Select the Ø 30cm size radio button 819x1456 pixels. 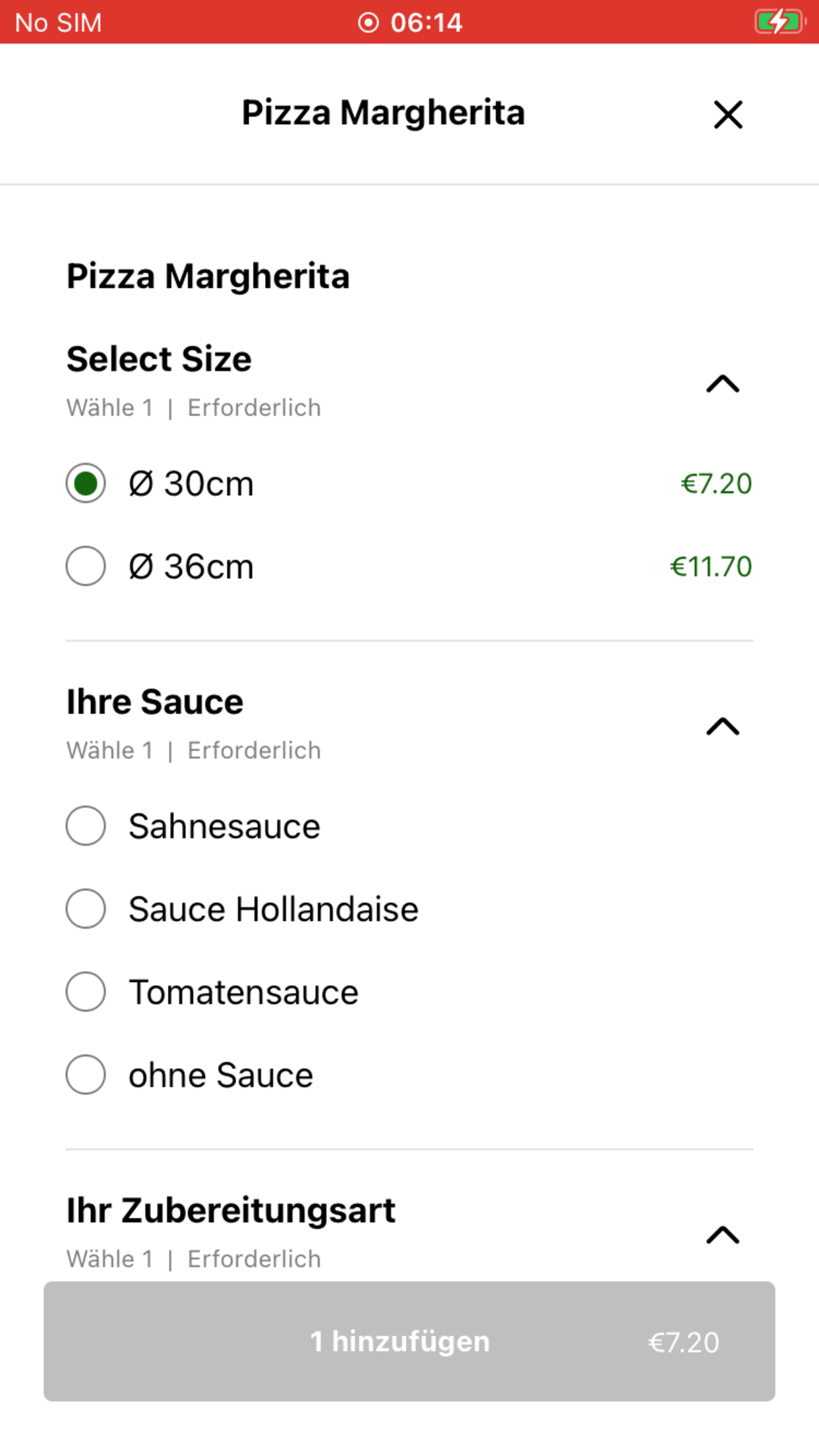pyautogui.click(x=86, y=483)
